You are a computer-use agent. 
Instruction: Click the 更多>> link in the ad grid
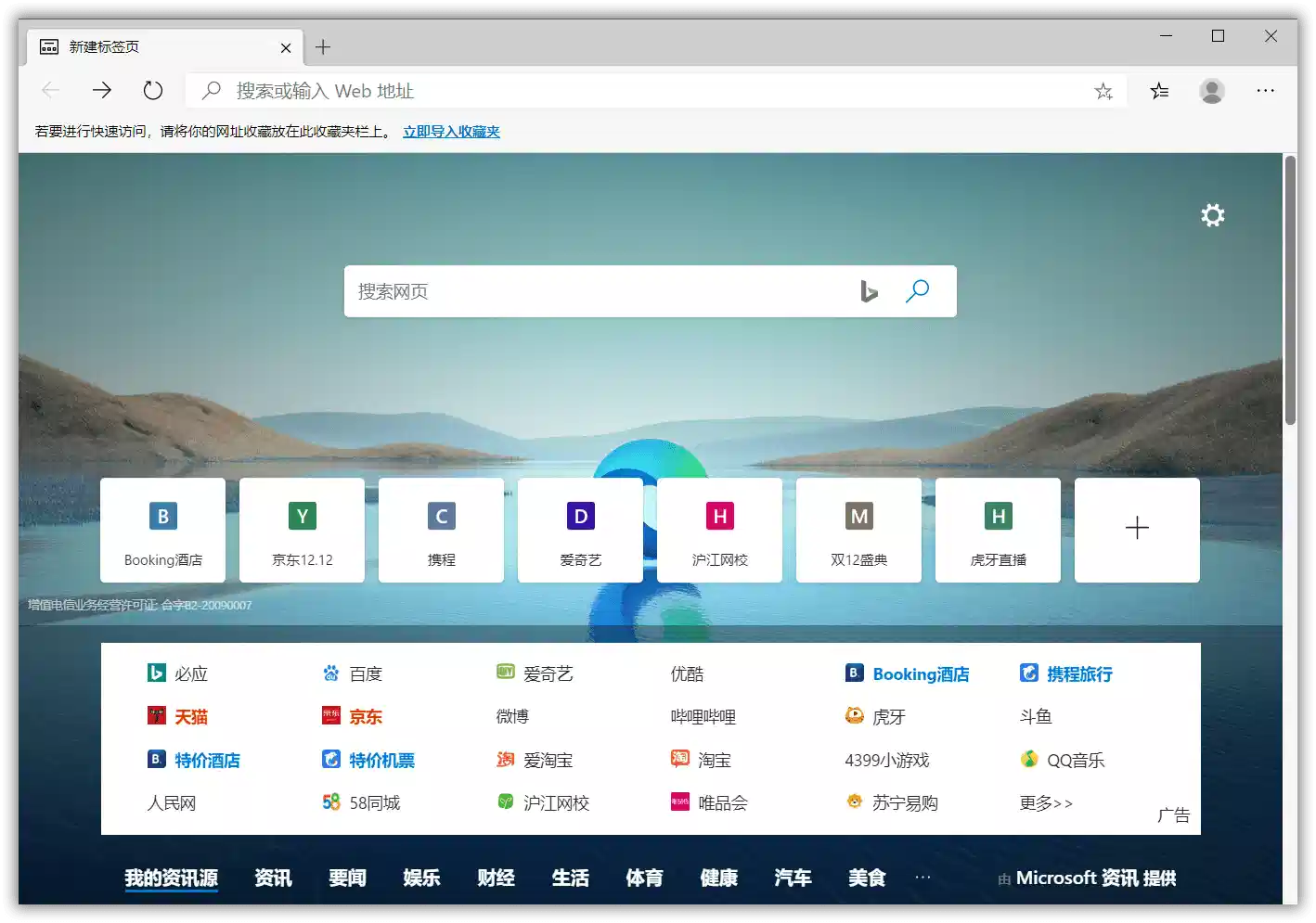click(1045, 802)
